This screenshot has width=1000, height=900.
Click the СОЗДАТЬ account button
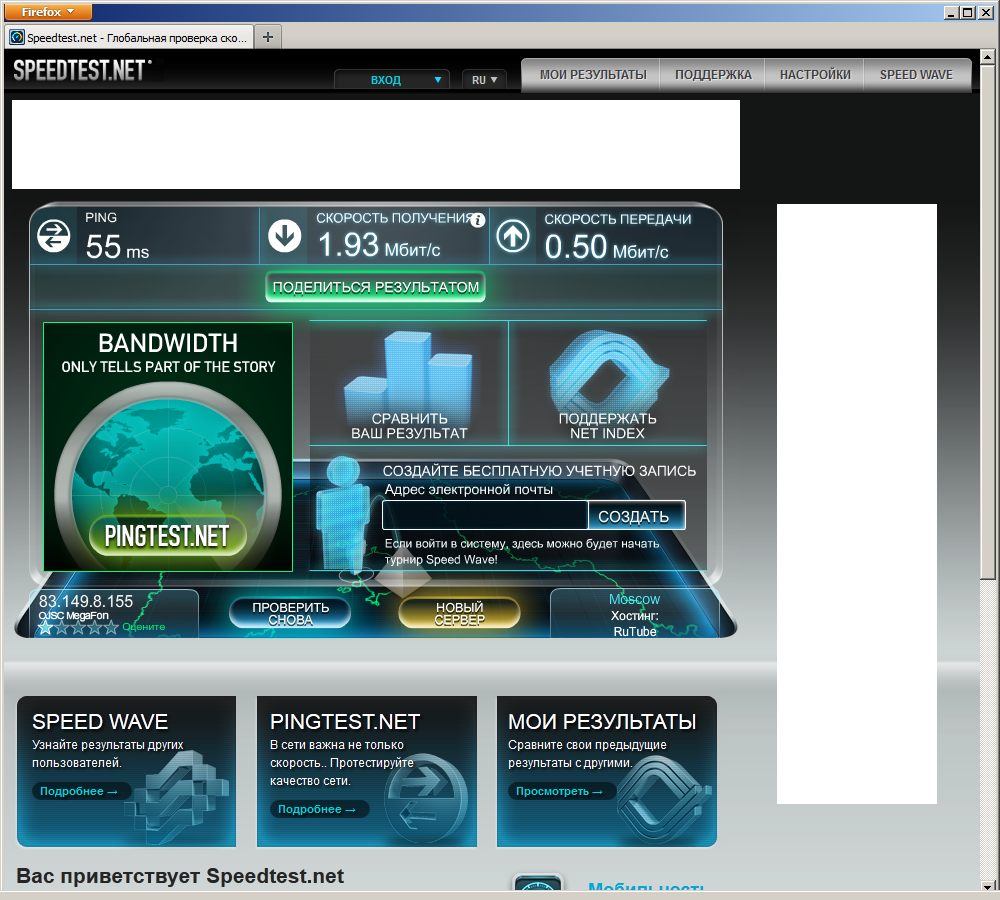coord(636,516)
